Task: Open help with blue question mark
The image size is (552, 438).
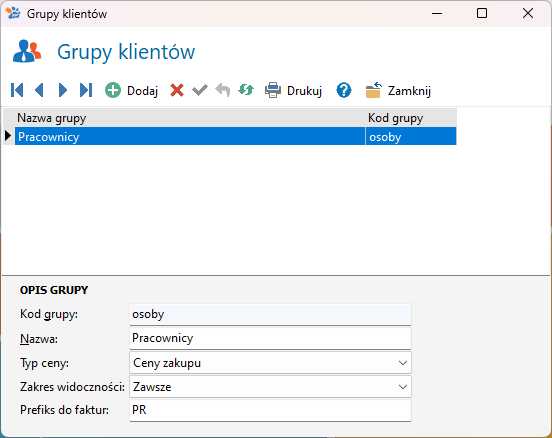Action: pos(344,90)
